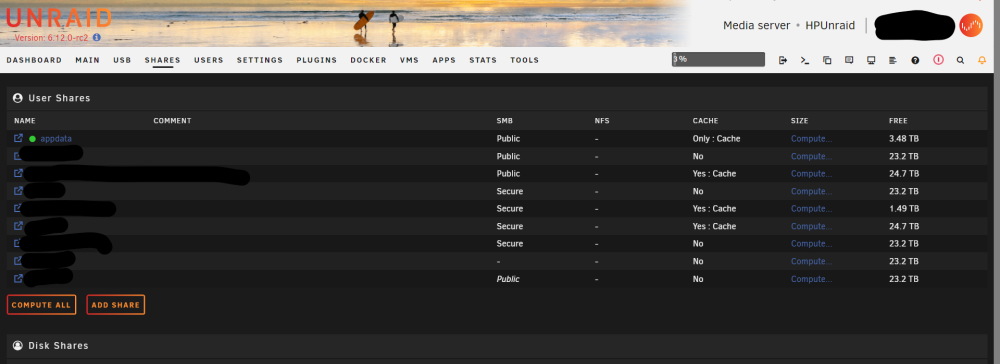This screenshot has width=1000, height=364.
Task: Click the Media server description text
Action: 757,25
